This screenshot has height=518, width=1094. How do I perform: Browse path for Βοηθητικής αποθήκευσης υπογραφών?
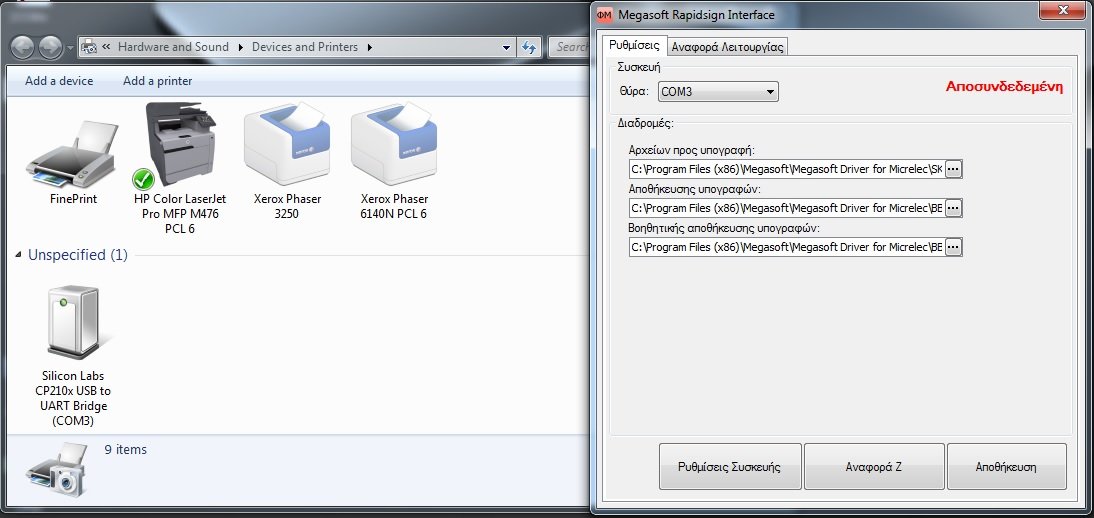953,246
